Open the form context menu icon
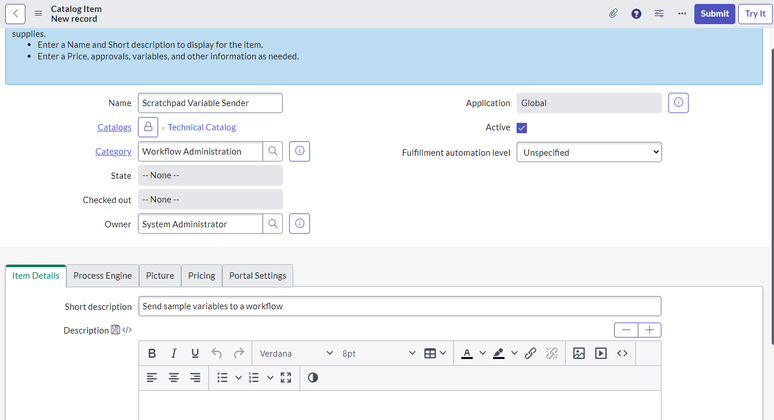Image resolution: width=774 pixels, height=420 pixels. pos(38,13)
